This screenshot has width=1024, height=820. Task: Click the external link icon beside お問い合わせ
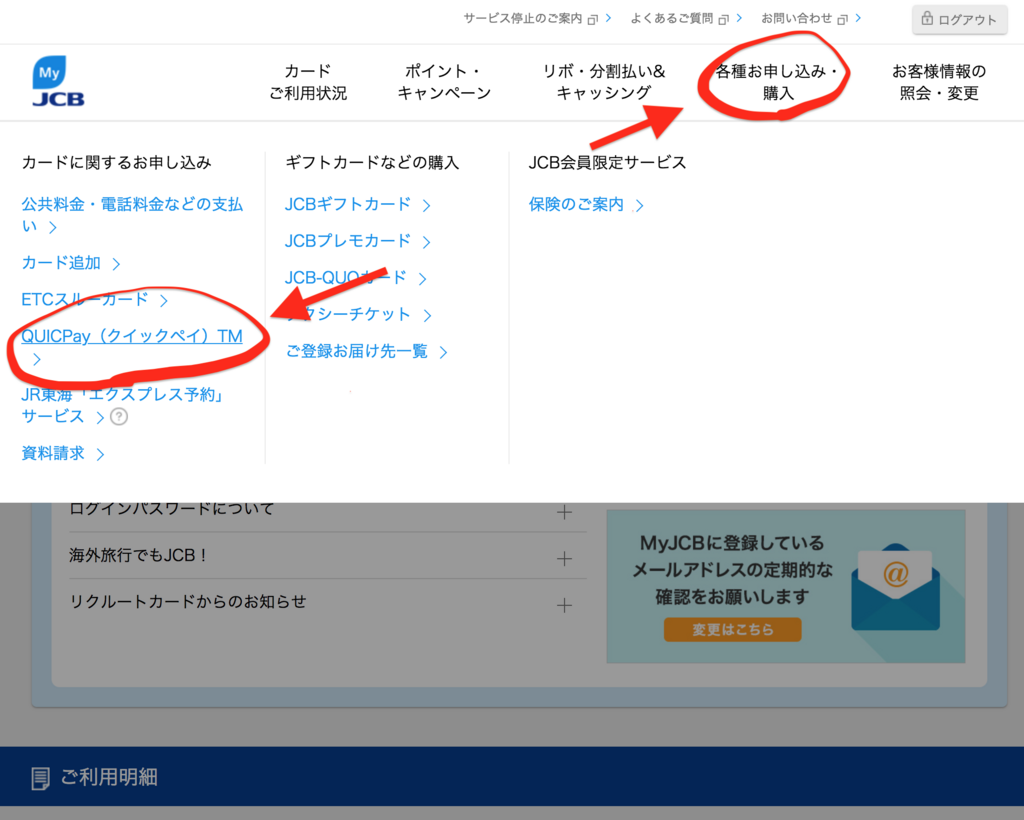842,20
